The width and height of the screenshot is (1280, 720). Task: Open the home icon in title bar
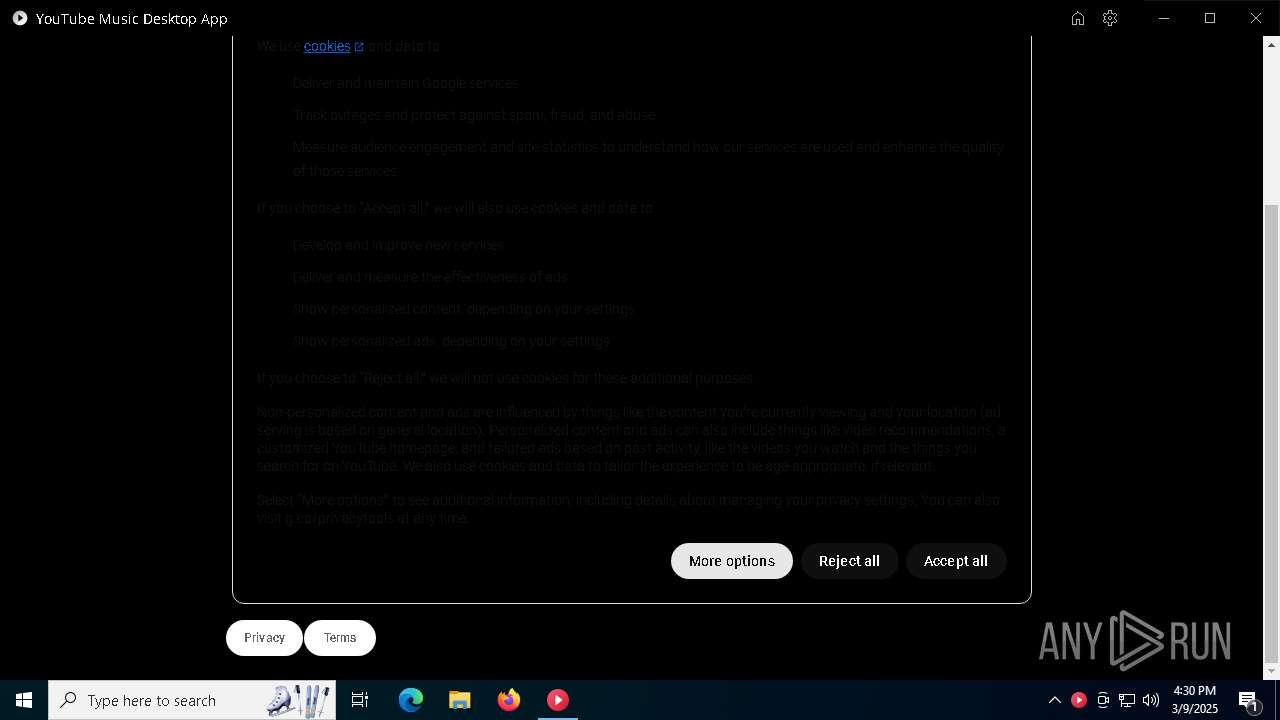tap(1078, 18)
